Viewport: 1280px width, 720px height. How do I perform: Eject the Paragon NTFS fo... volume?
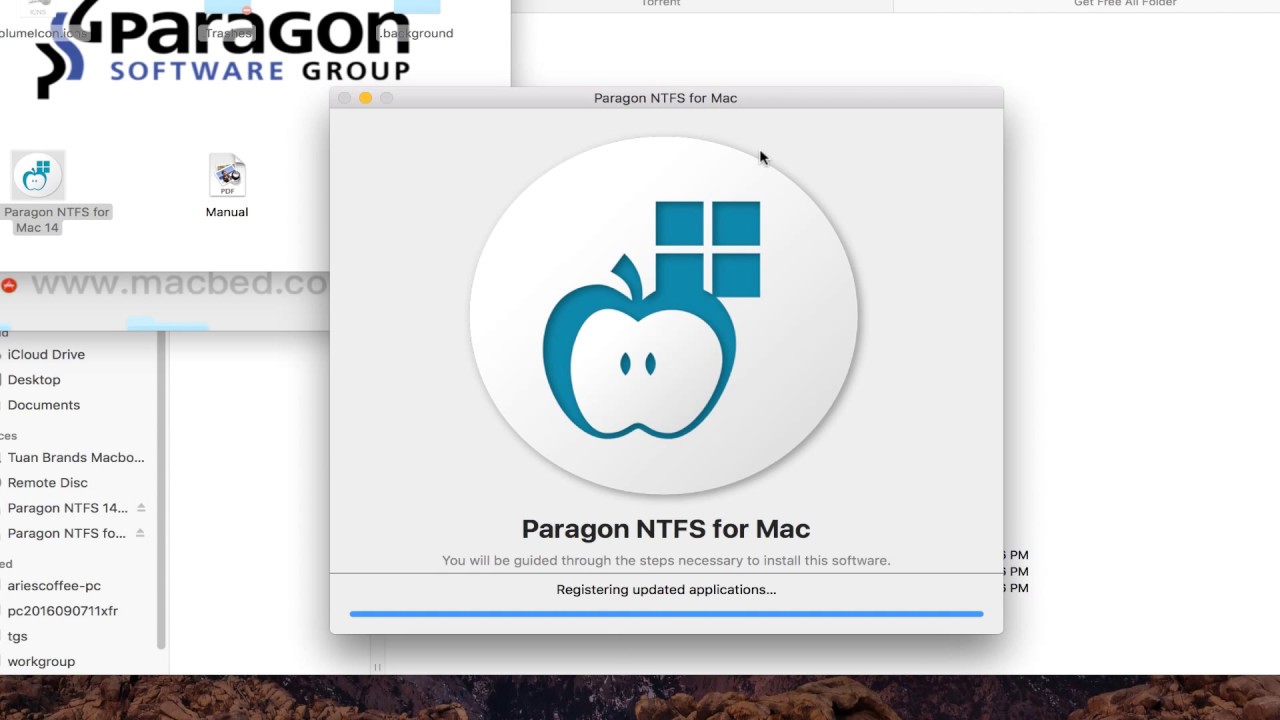(x=141, y=533)
